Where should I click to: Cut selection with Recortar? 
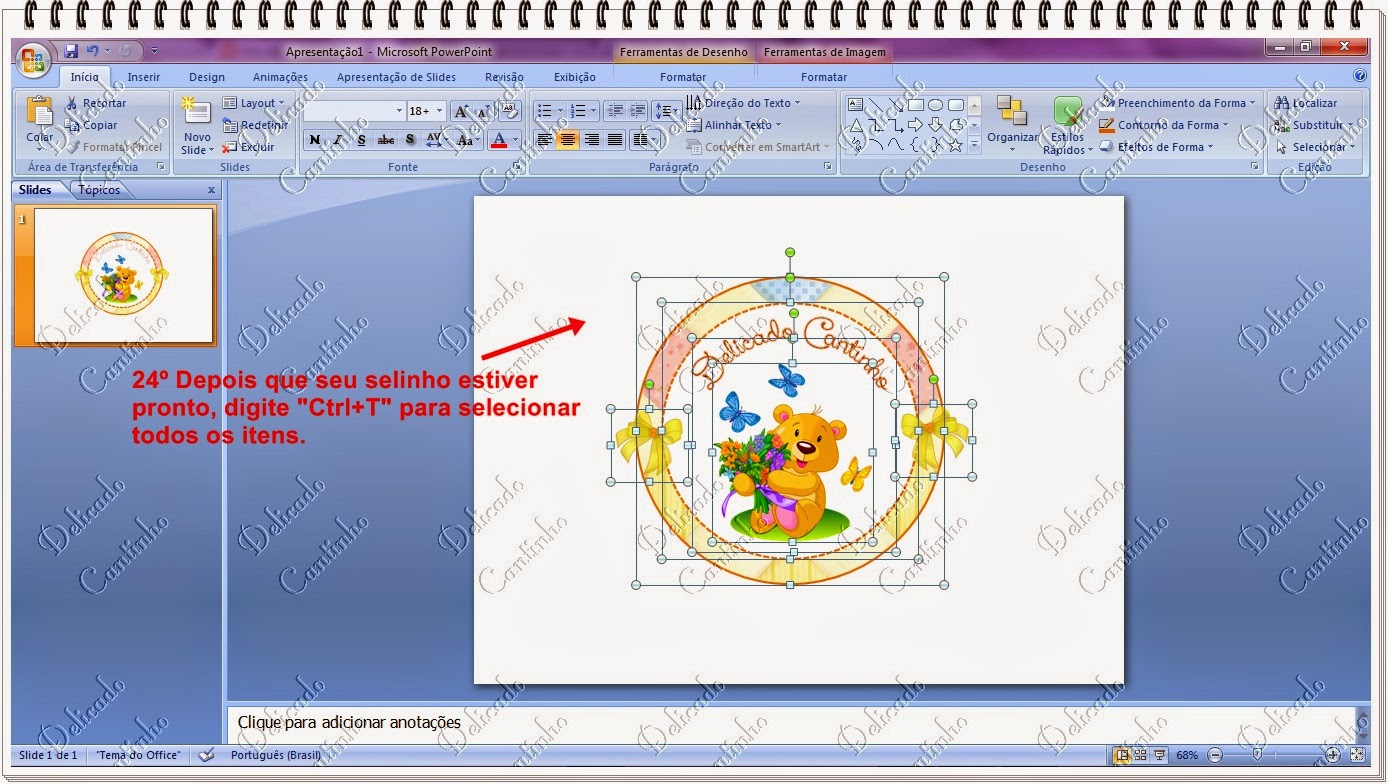pyautogui.click(x=96, y=103)
